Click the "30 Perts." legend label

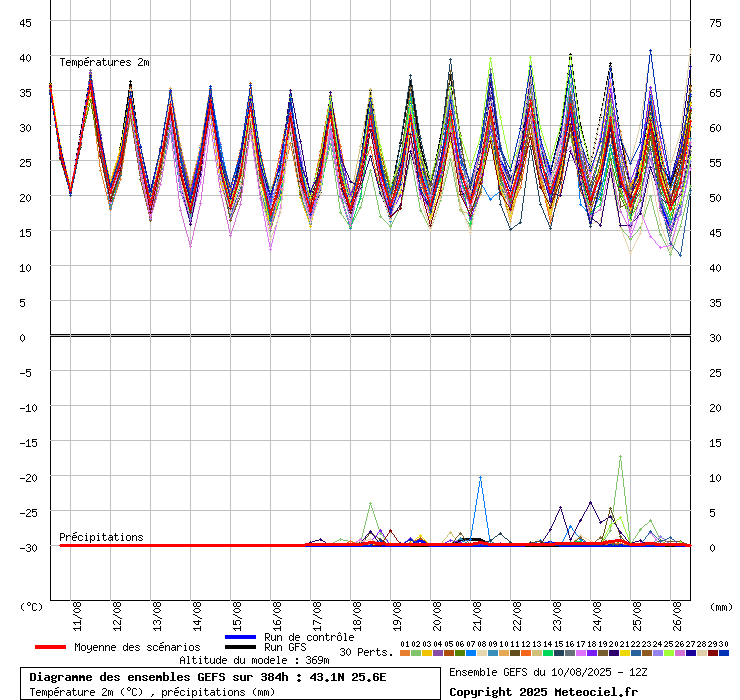[x=366, y=652]
